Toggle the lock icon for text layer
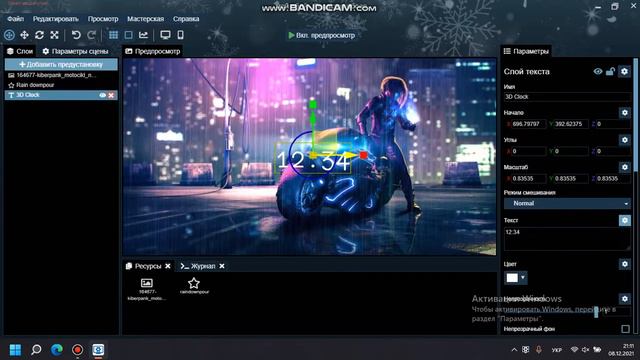 (610, 71)
